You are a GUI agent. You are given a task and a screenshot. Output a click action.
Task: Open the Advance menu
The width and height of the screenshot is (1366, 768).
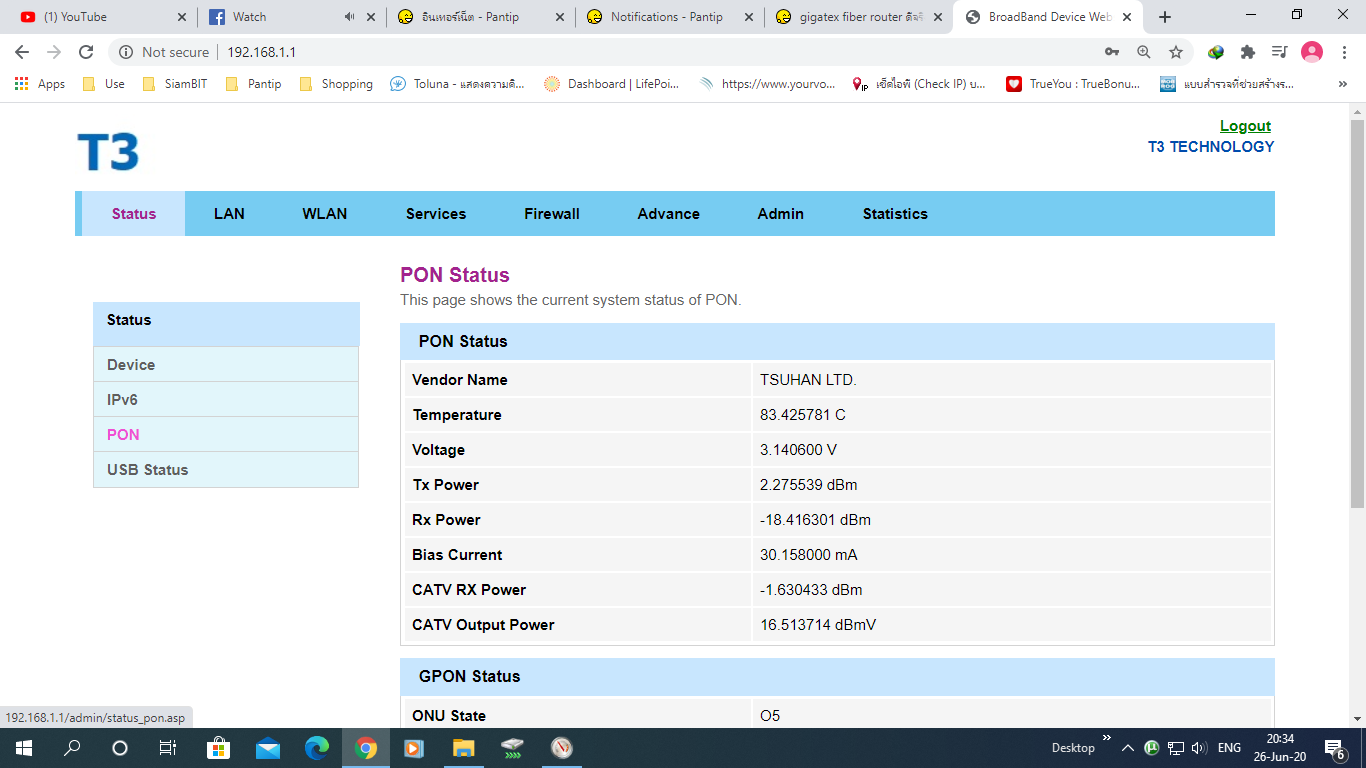click(x=669, y=214)
